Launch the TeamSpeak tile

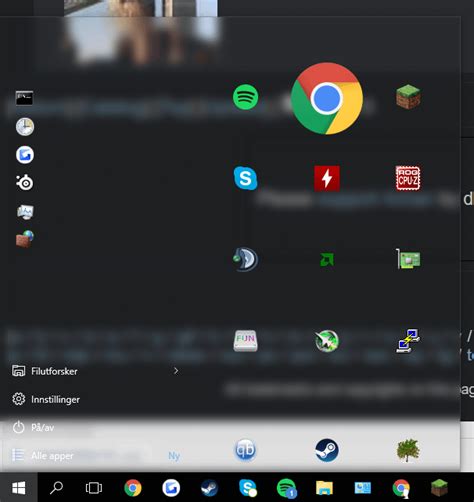245,259
